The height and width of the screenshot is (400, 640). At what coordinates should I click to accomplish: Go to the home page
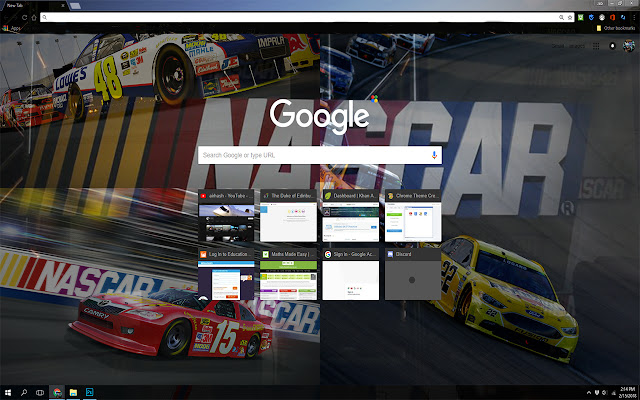pos(34,18)
